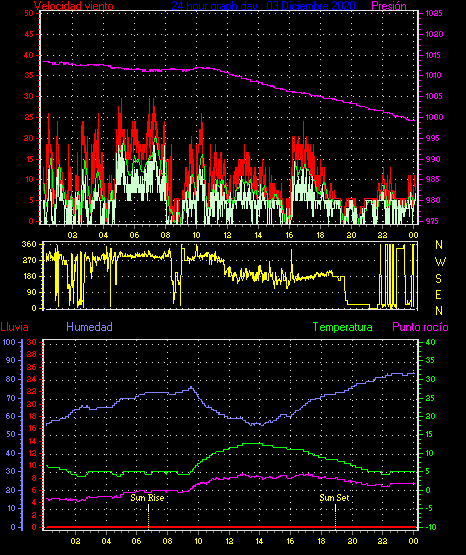
Task: Click the Lluvia legend label
Action: pyautogui.click(x=15, y=327)
